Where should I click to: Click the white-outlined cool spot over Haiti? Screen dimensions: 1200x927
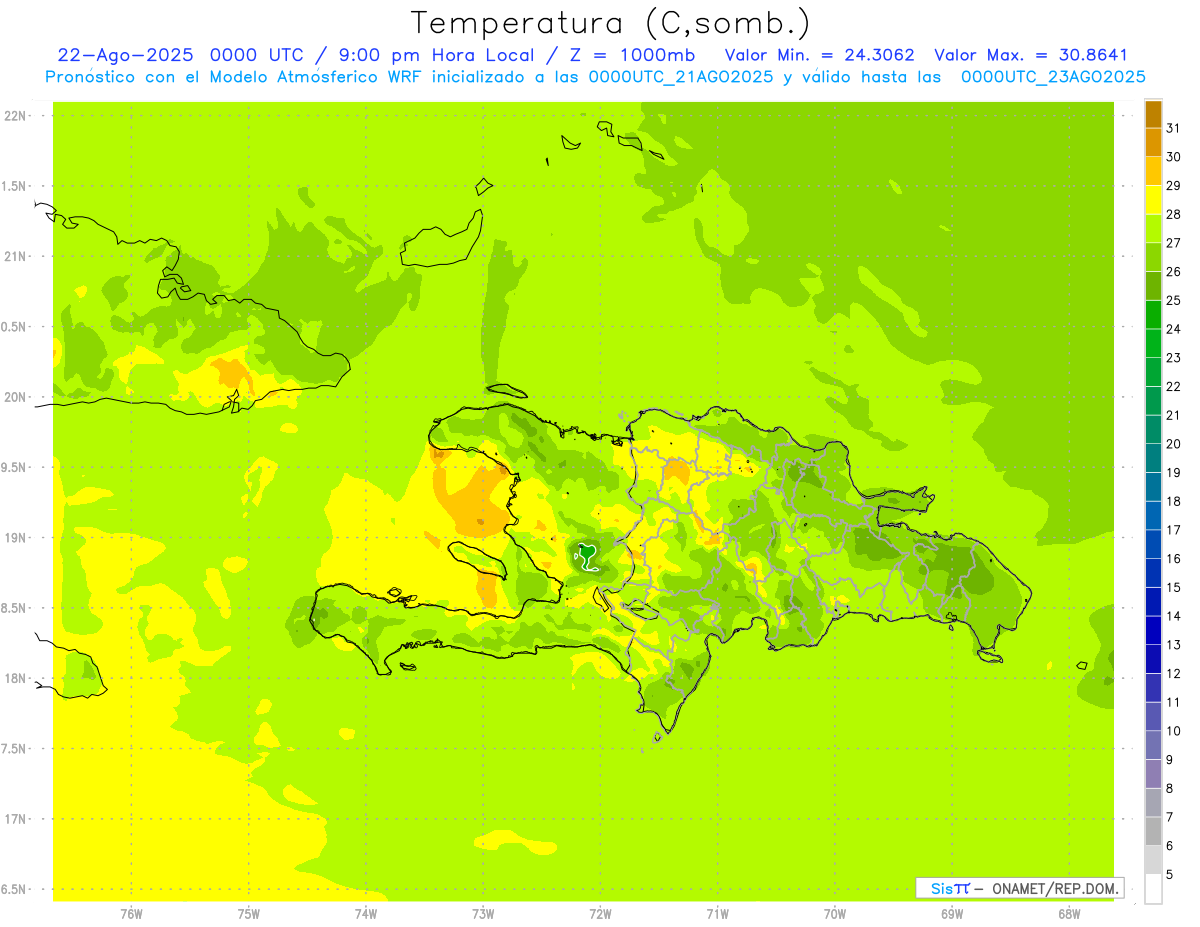(588, 556)
